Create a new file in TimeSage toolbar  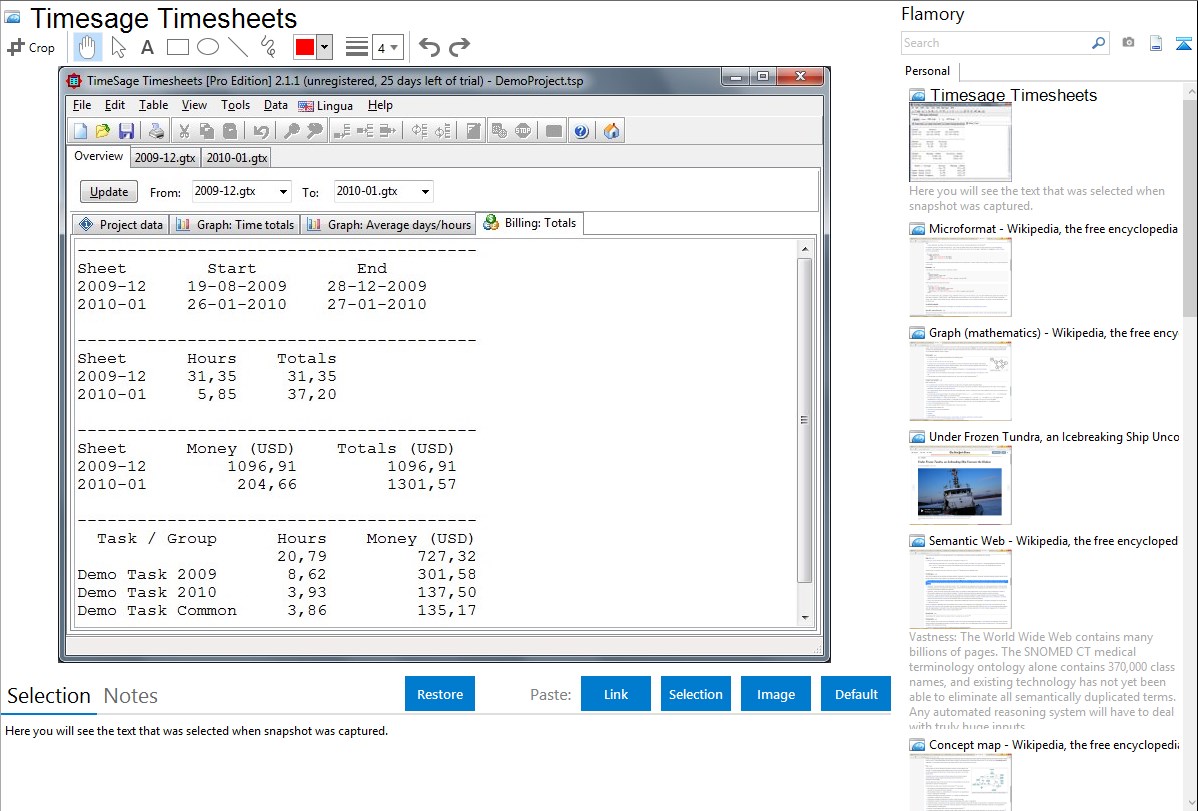coord(80,131)
